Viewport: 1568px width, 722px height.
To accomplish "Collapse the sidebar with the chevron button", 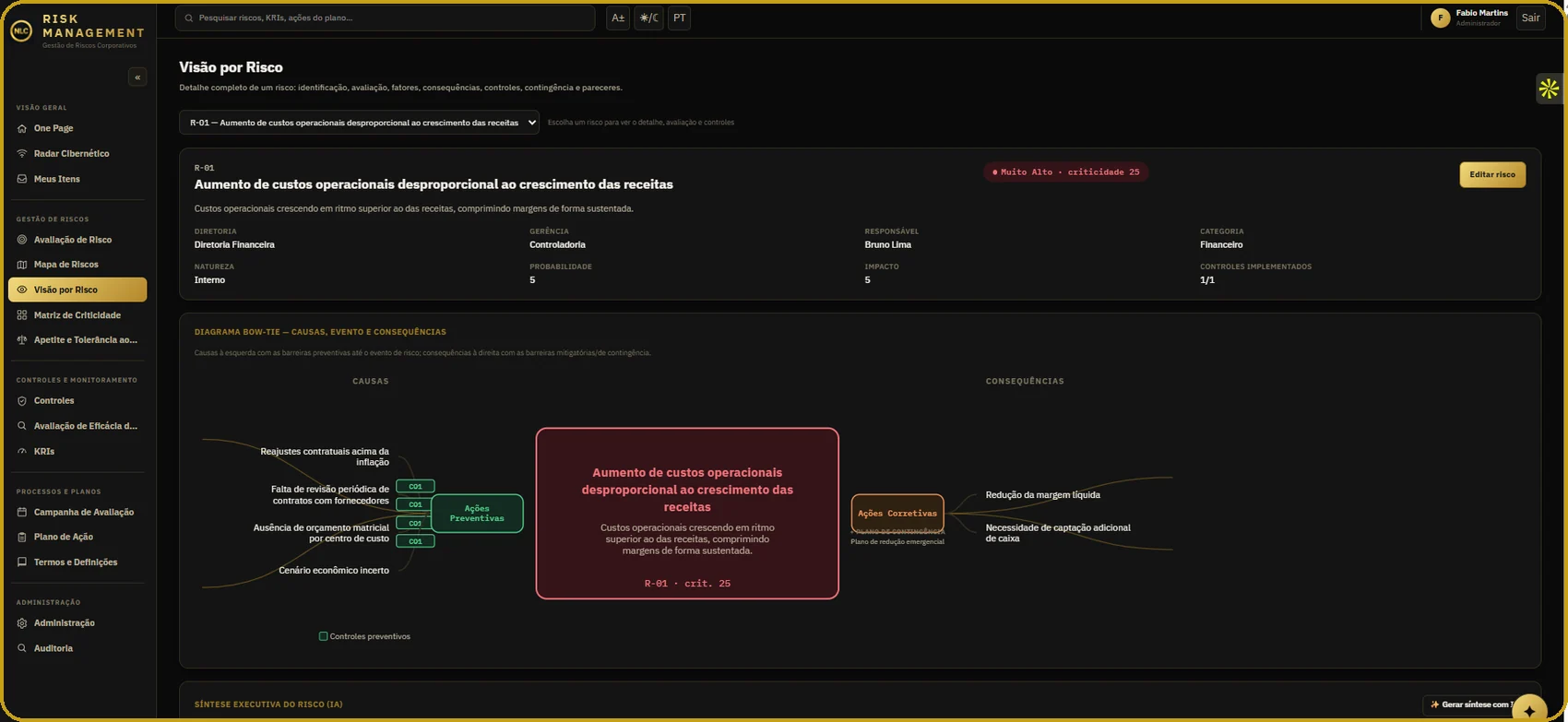I will [137, 77].
